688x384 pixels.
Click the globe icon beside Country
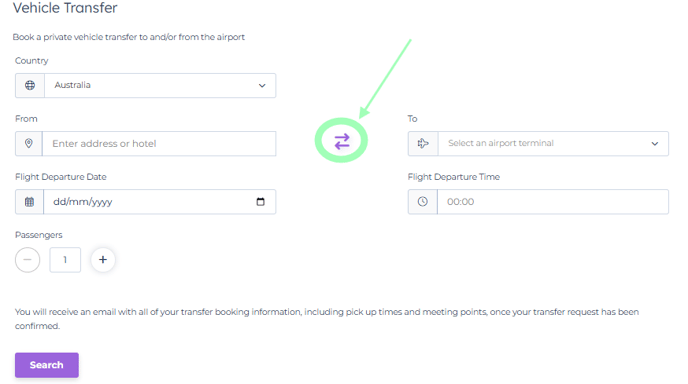click(x=30, y=85)
